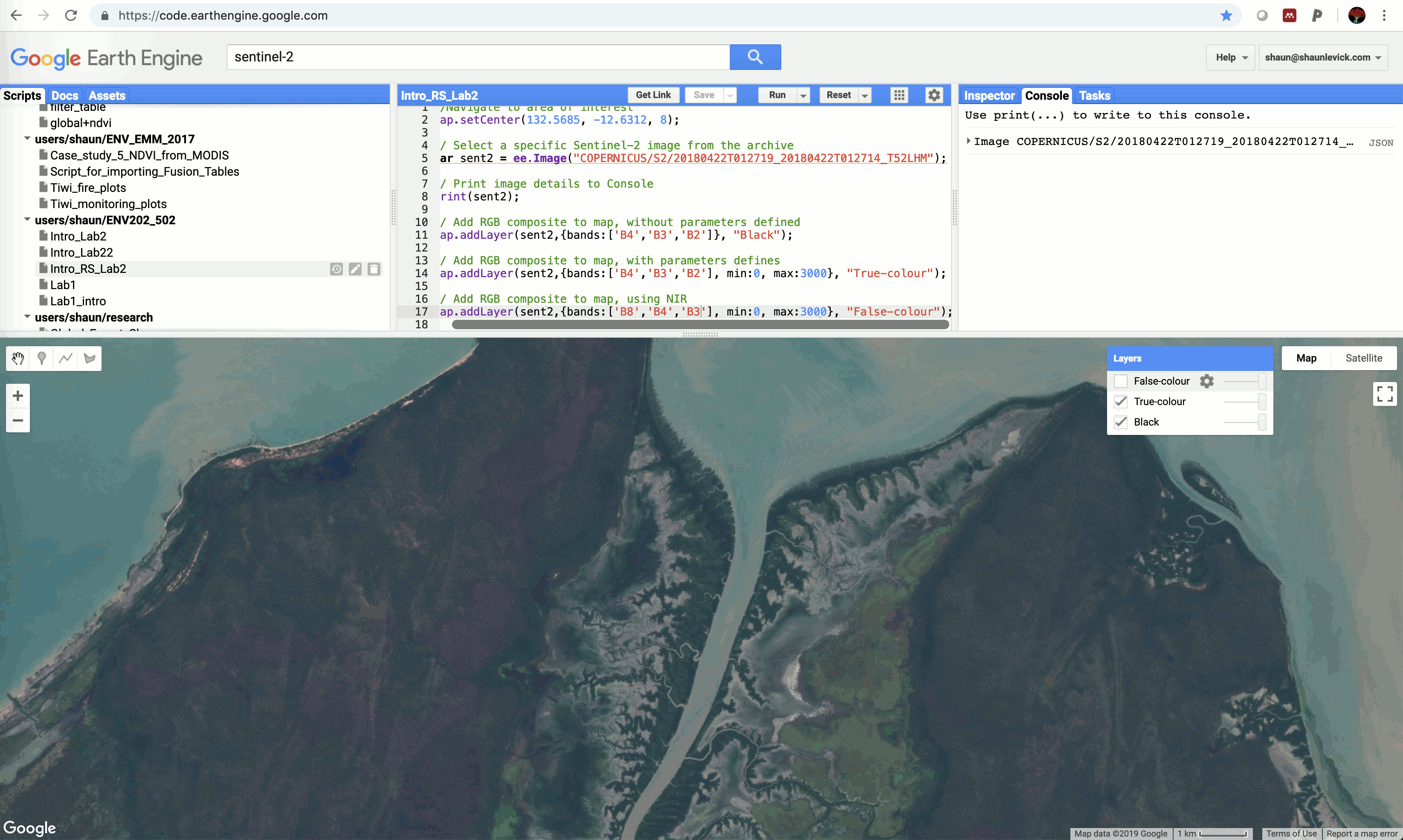Viewport: 1403px width, 840px height.
Task: Click the False-colour layer settings gear icon
Action: tap(1207, 381)
